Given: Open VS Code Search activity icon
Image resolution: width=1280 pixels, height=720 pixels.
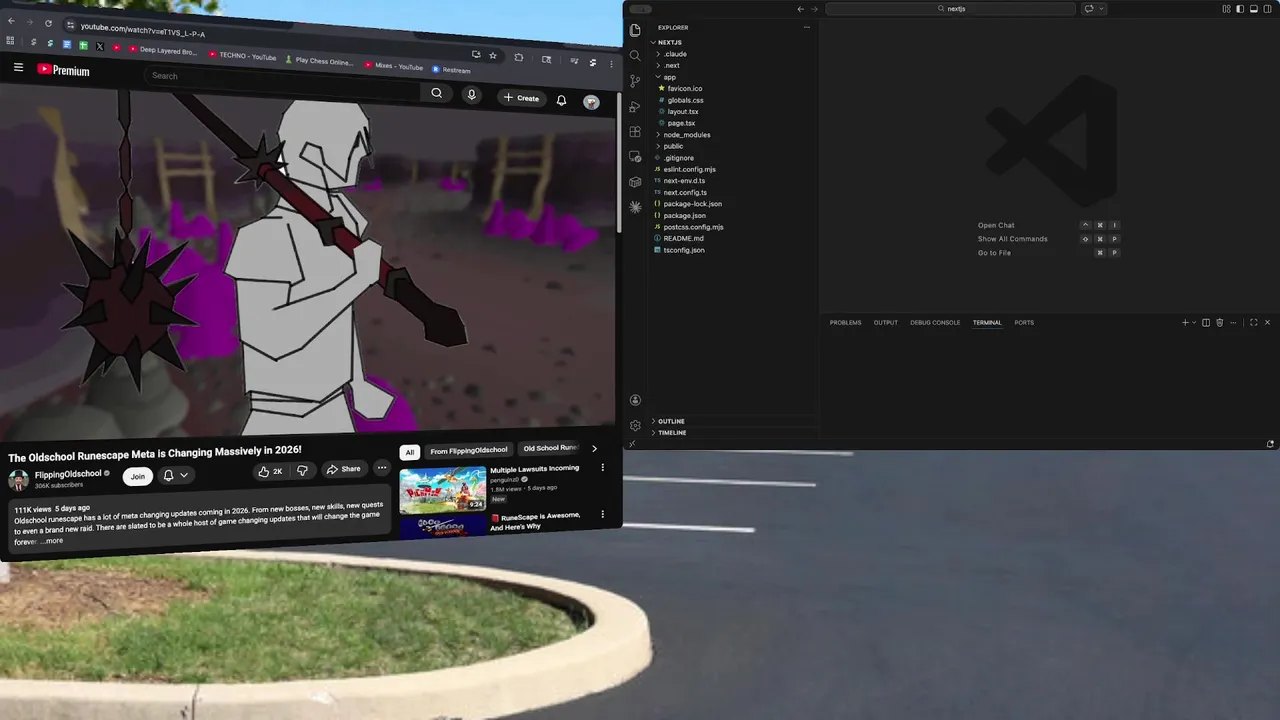Looking at the screenshot, I should 635,55.
